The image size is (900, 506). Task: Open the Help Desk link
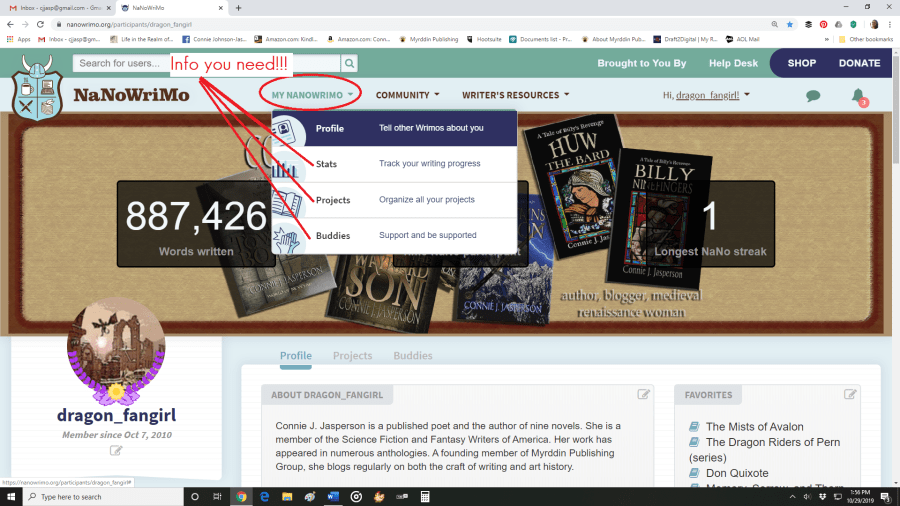pyautogui.click(x=733, y=63)
